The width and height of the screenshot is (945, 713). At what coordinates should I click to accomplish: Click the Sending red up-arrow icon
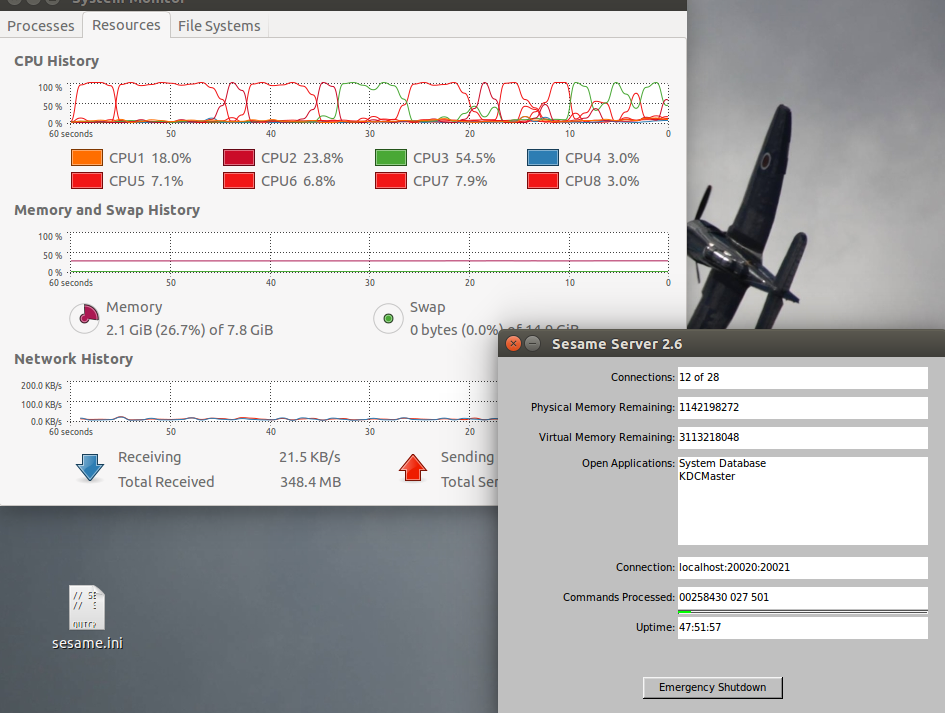coord(413,468)
